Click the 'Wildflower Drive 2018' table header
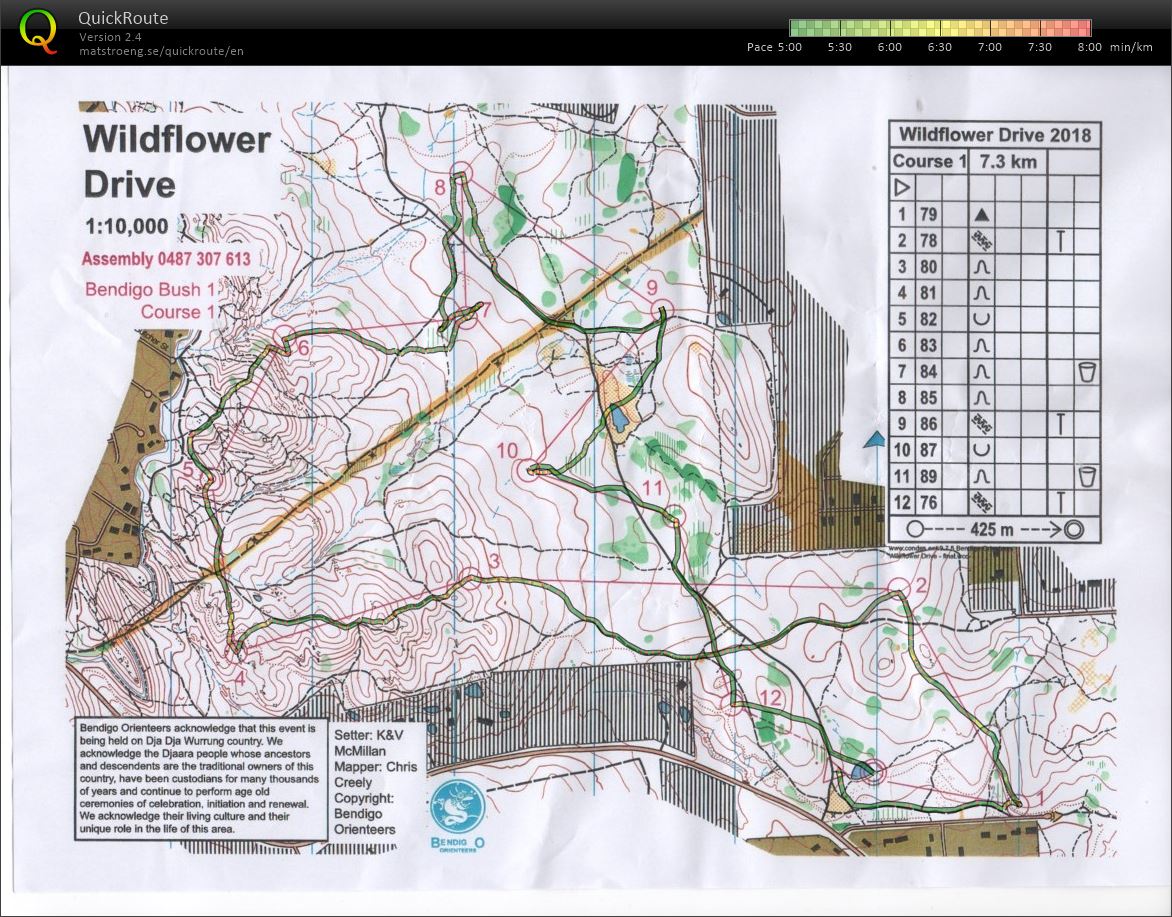This screenshot has width=1172, height=917. coord(994,135)
